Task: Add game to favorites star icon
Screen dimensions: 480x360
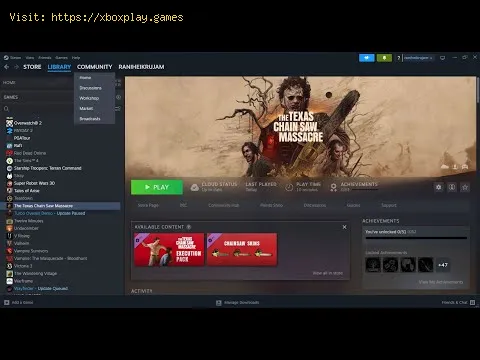Action: 465,187
